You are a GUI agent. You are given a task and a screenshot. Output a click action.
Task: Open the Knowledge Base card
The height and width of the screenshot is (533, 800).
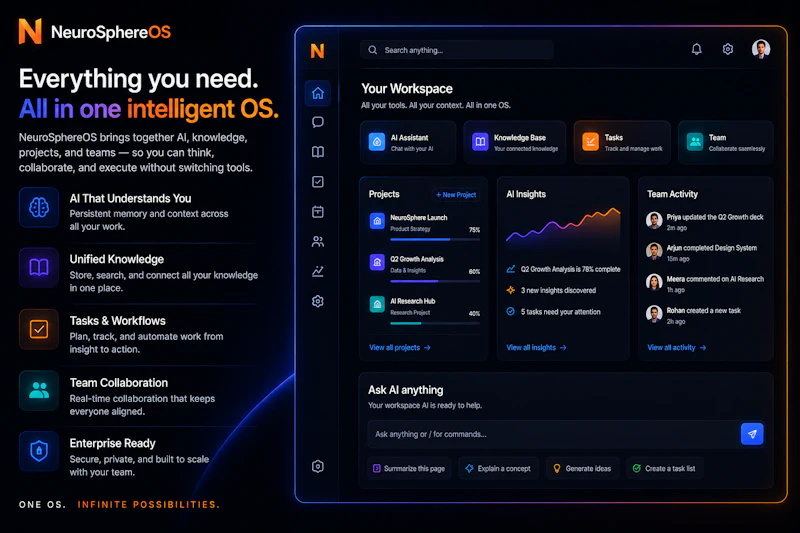point(515,142)
